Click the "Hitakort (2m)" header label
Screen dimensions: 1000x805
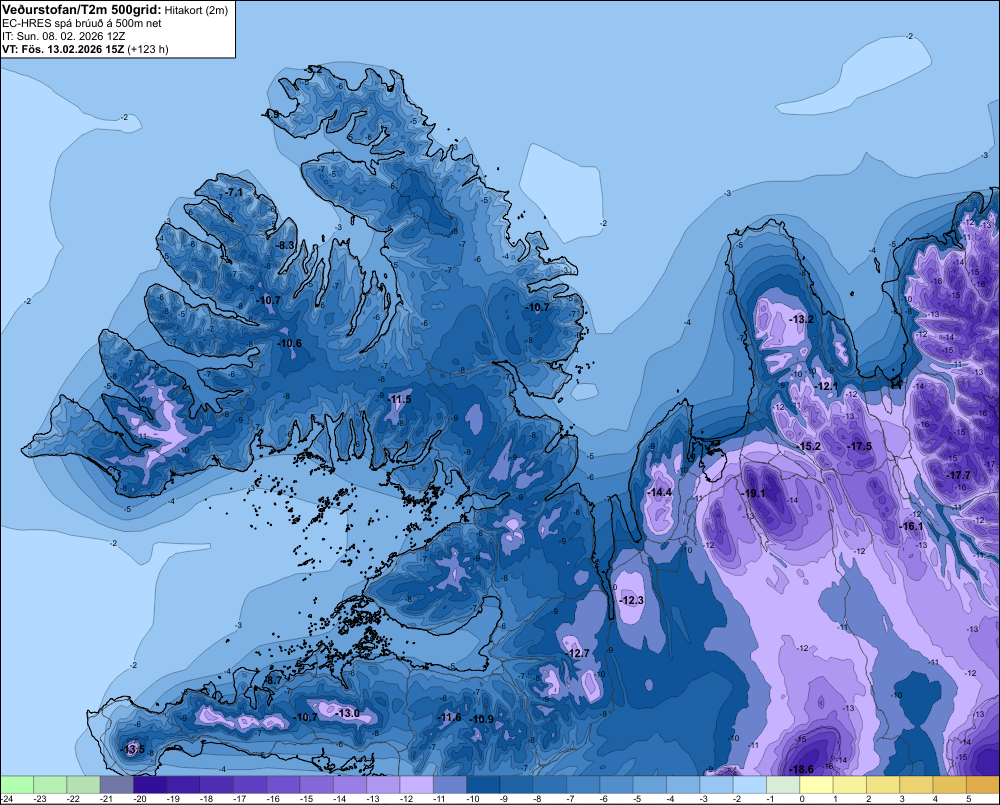tap(196, 10)
